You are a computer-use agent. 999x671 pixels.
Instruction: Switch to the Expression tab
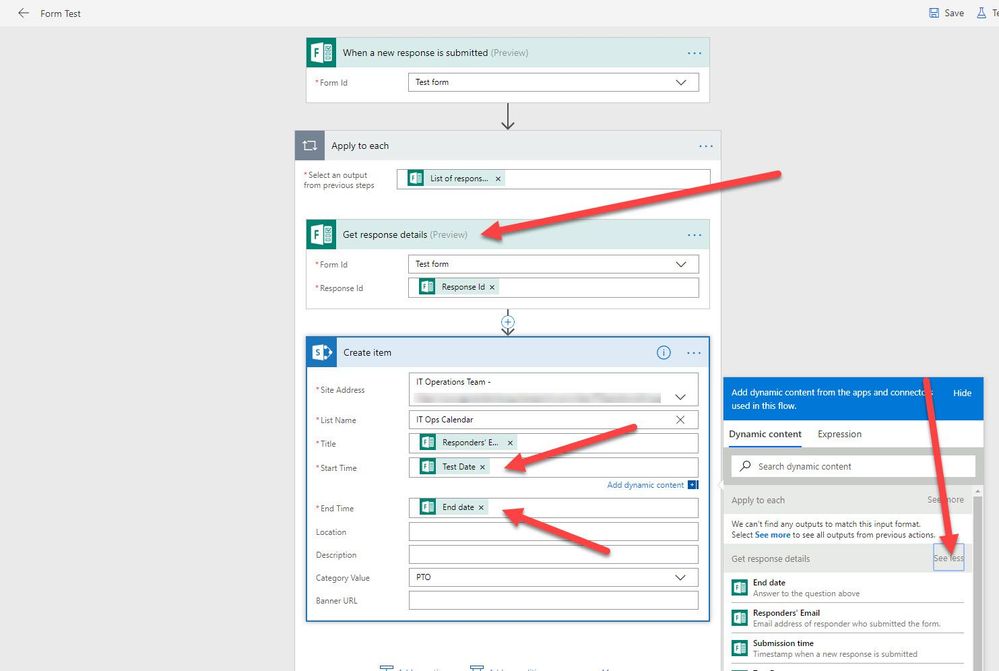(x=839, y=434)
